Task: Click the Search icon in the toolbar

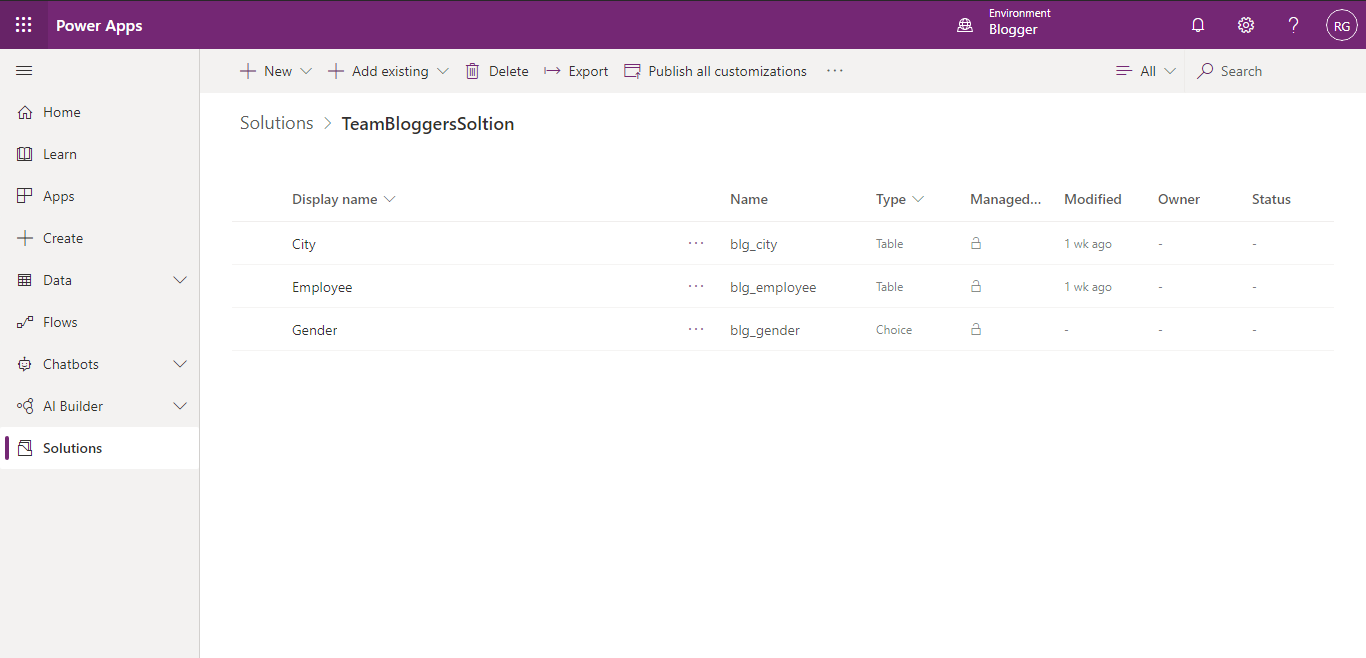Action: [x=1204, y=71]
